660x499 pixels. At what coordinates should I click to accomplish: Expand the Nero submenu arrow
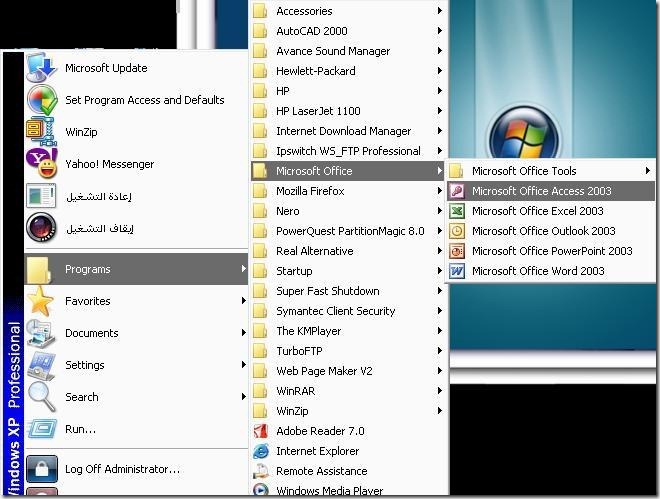(x=439, y=211)
